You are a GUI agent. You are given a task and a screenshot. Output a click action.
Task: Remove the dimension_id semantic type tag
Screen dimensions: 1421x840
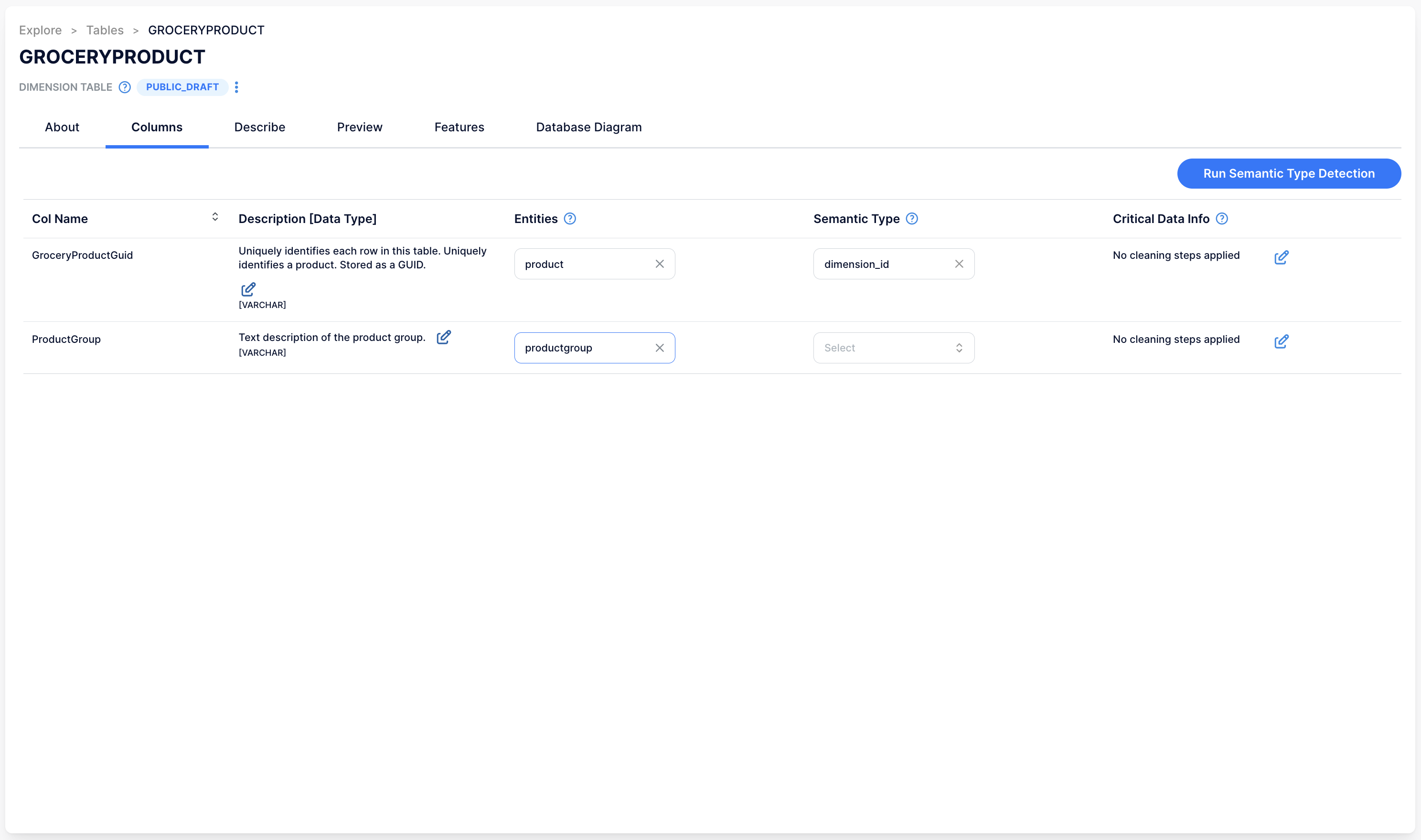(958, 264)
